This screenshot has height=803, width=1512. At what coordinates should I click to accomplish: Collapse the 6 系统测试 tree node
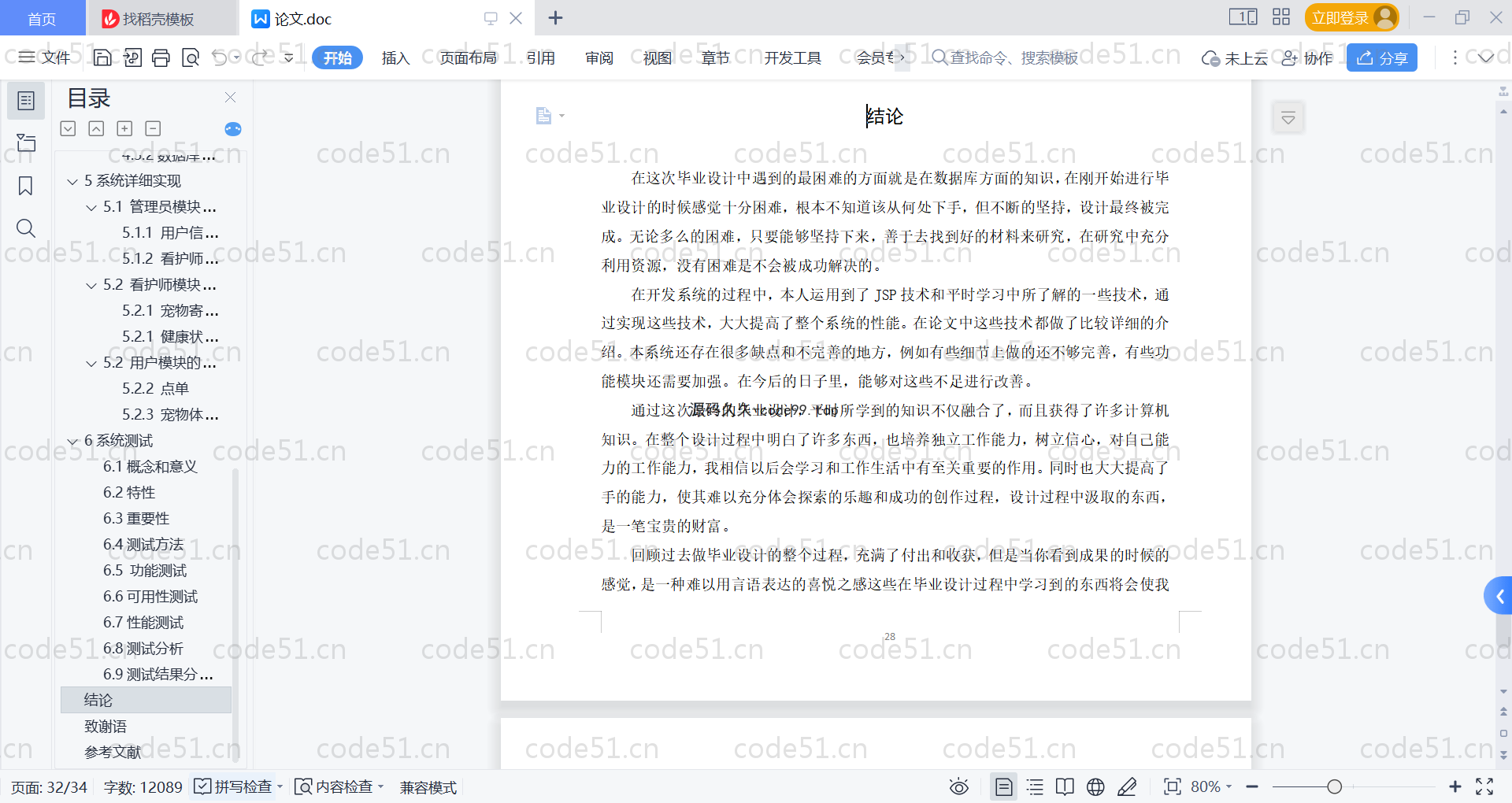72,442
